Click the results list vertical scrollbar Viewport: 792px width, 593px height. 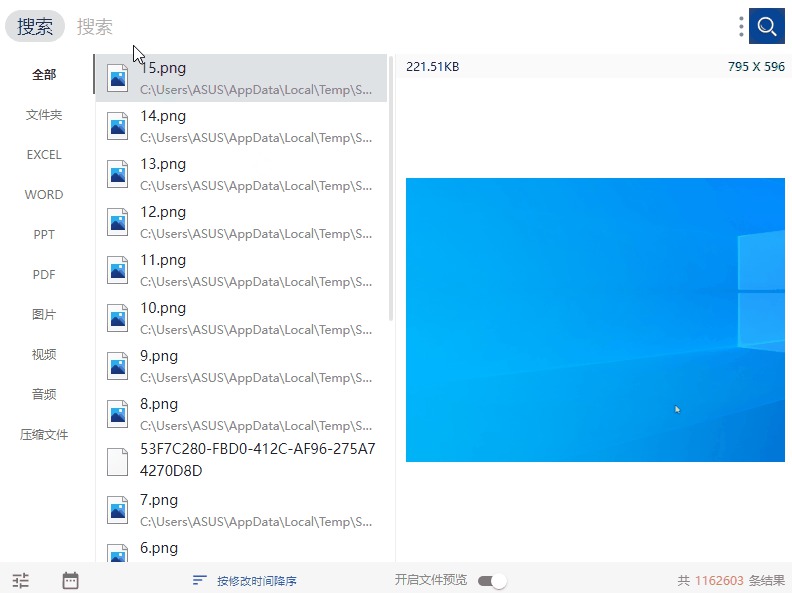391,188
